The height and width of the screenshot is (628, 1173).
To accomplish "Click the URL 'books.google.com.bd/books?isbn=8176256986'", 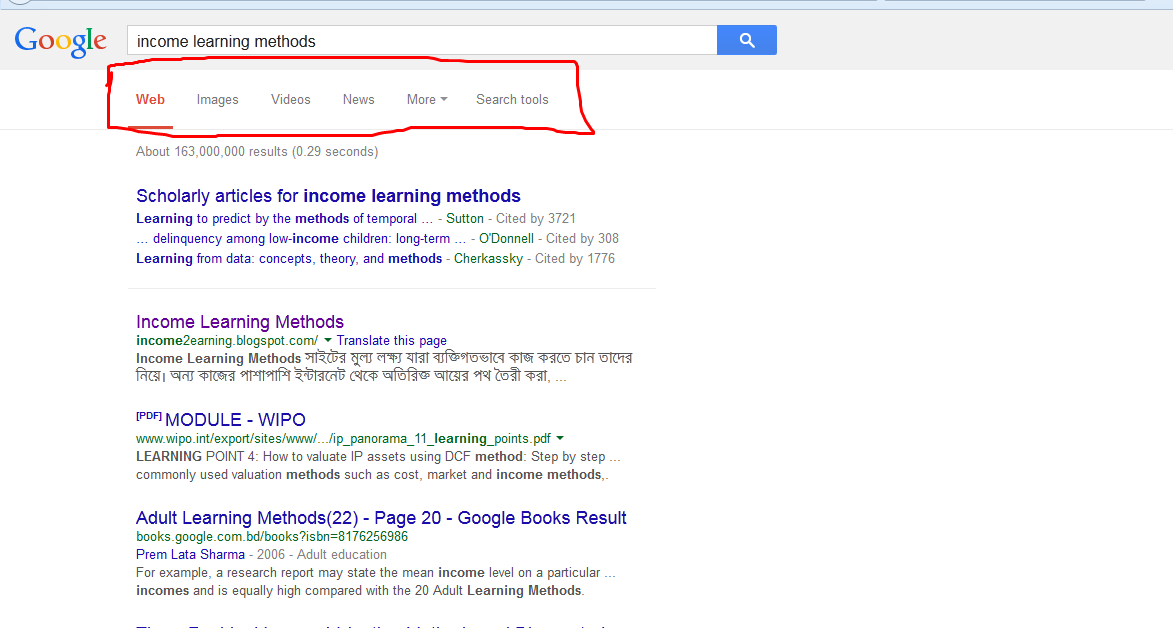I will pyautogui.click(x=272, y=537).
